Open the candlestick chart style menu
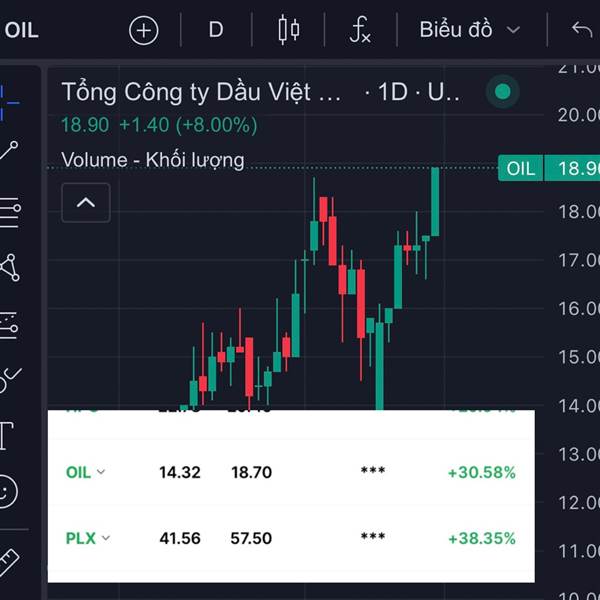600x600 pixels. point(289,30)
